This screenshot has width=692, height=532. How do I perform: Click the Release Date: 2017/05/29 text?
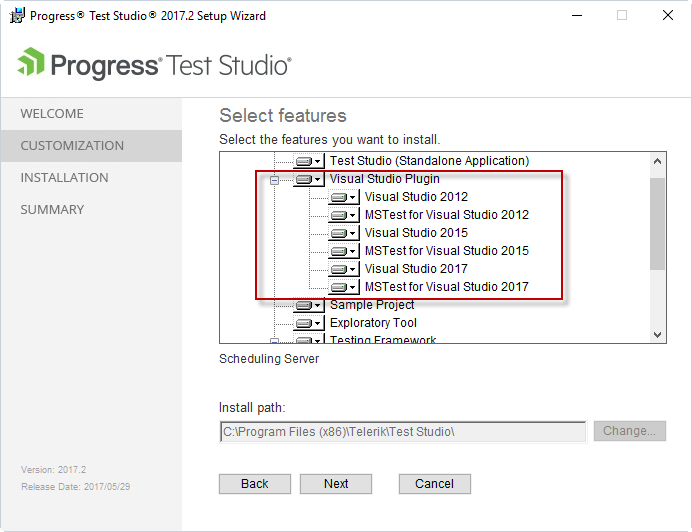coord(75,487)
